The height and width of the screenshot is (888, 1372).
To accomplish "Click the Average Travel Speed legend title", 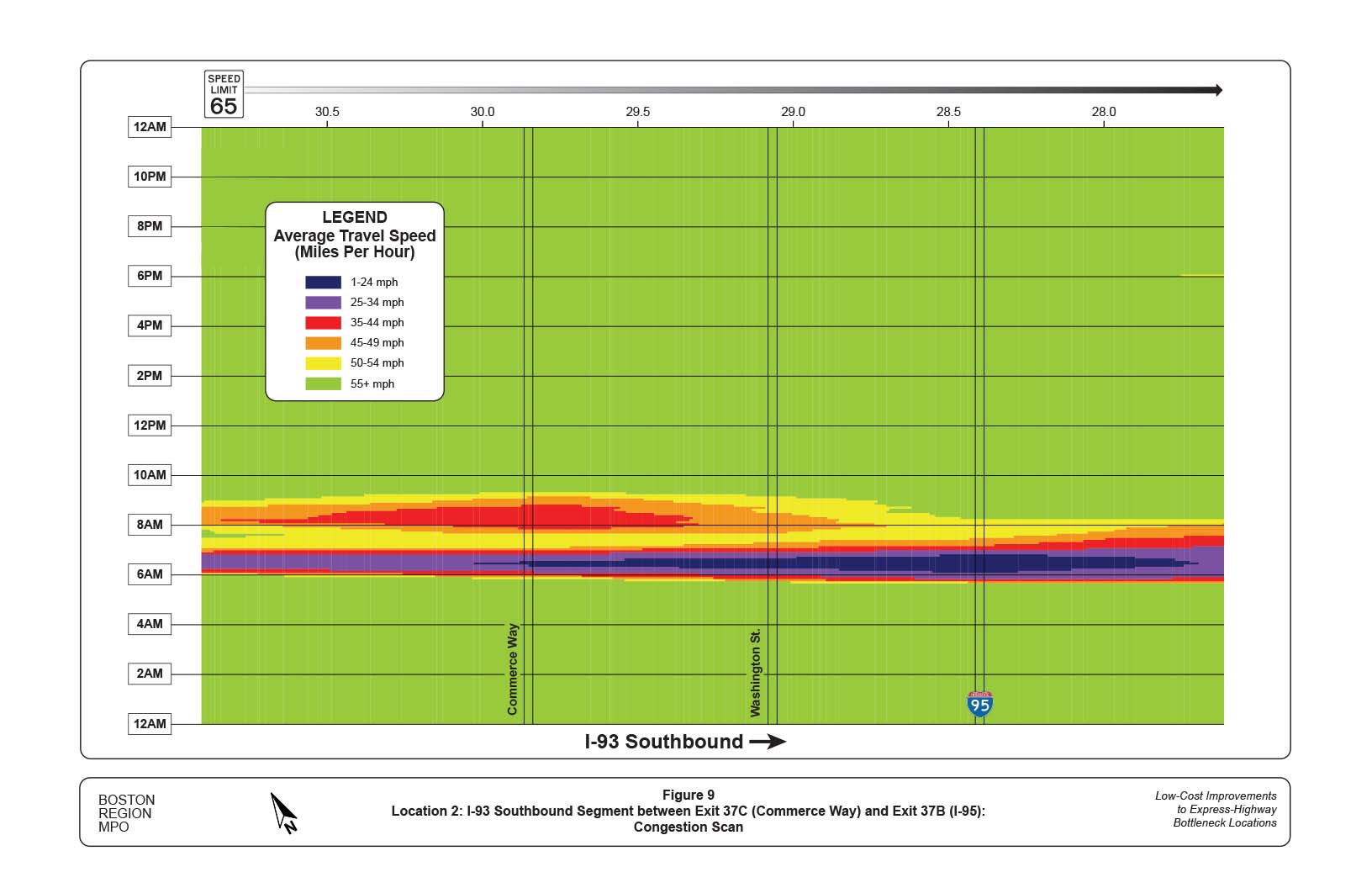I will click(354, 236).
